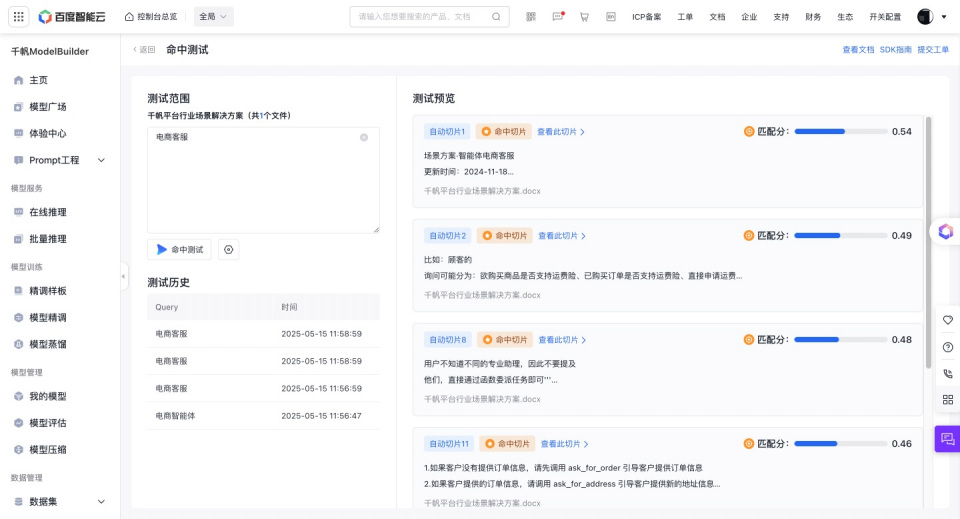View slice link for 自动切片11
Image resolution: width=960 pixels, height=519 pixels.
coord(564,444)
